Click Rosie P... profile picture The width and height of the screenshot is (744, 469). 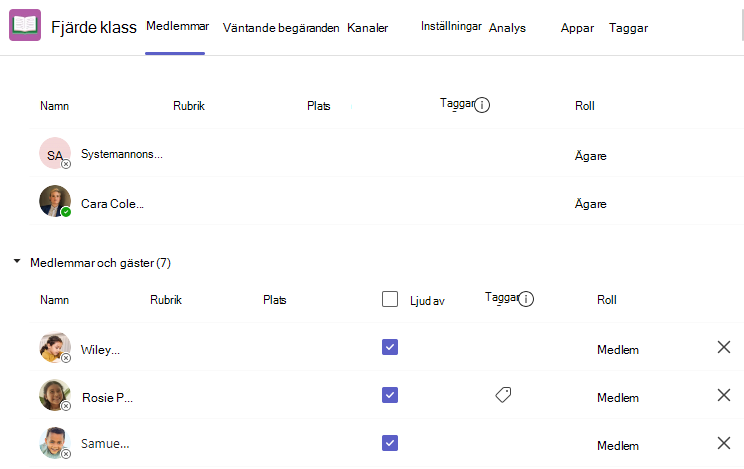pos(55,395)
